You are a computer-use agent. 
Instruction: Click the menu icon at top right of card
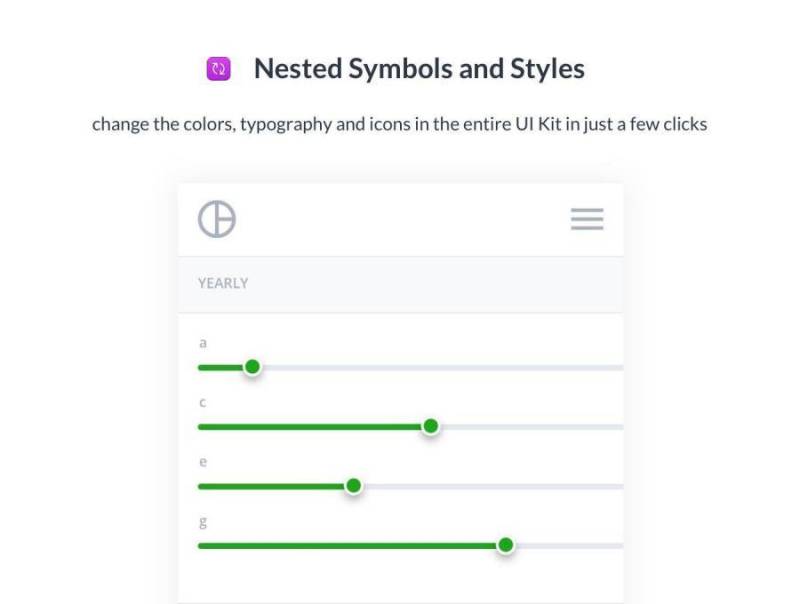point(587,219)
